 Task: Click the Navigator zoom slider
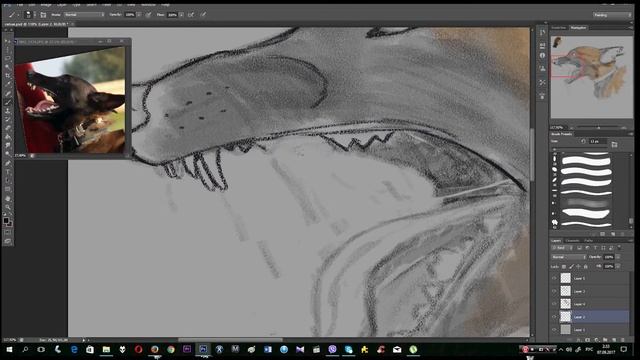tap(598, 128)
